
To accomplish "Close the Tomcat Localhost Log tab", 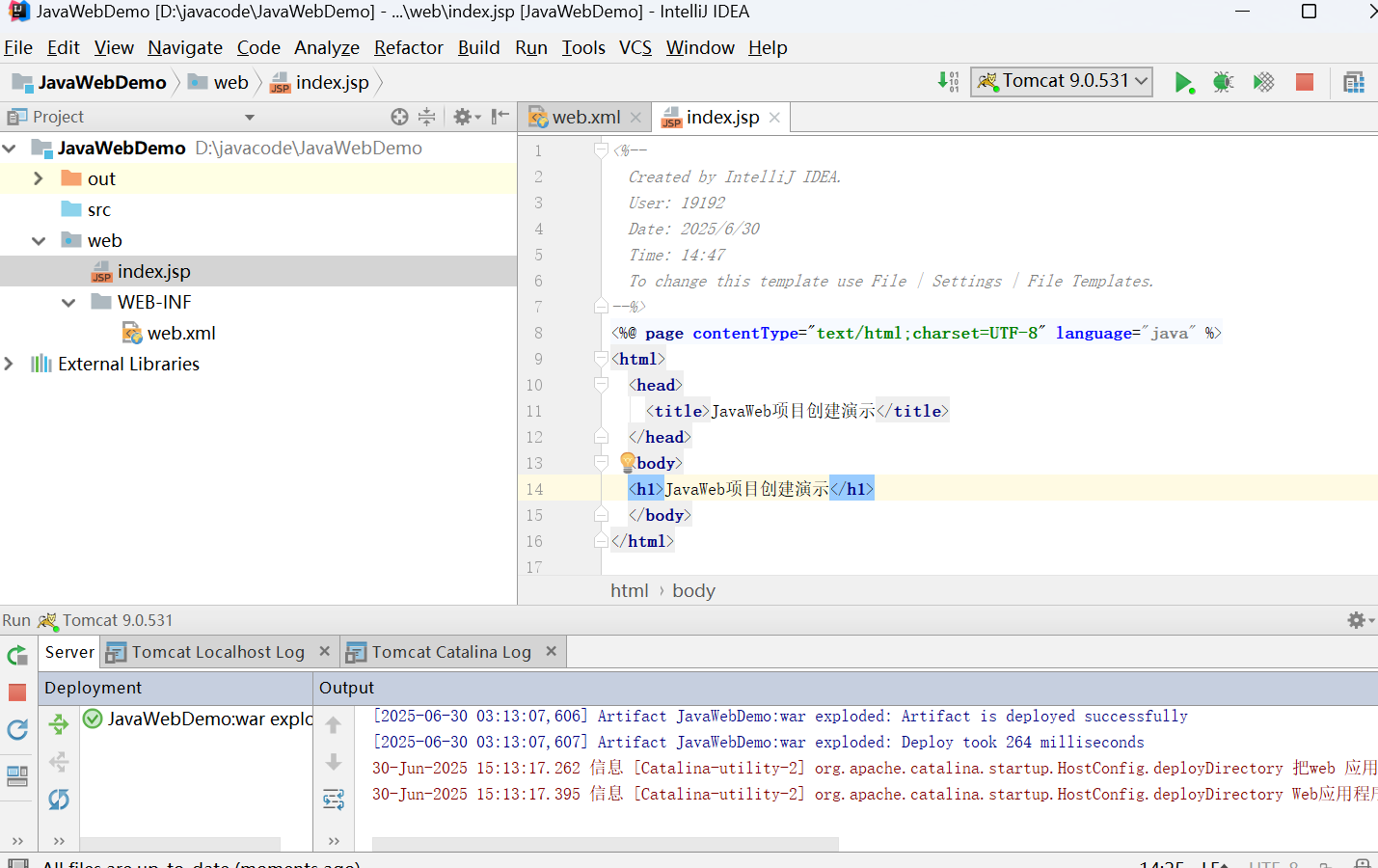I will pos(325,651).
